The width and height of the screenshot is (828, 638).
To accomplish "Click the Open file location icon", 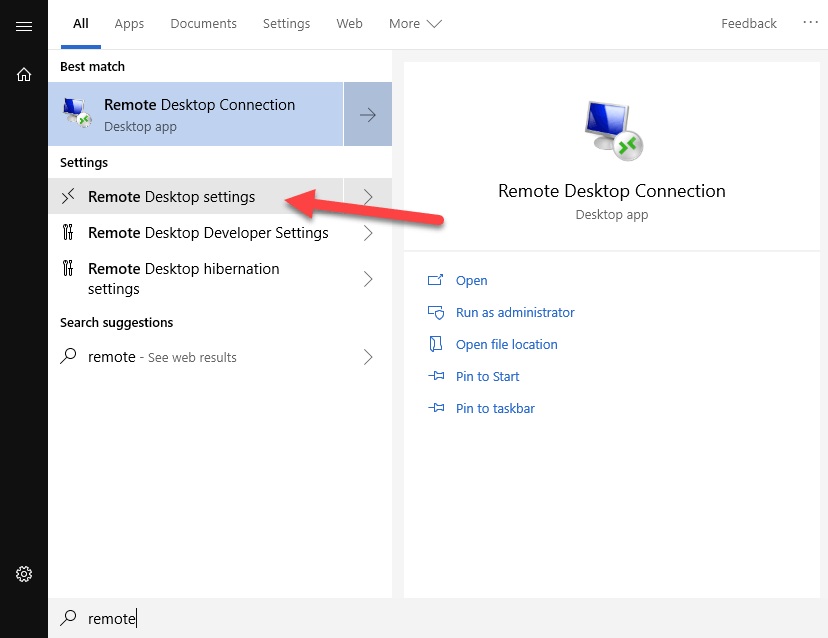I will (436, 344).
